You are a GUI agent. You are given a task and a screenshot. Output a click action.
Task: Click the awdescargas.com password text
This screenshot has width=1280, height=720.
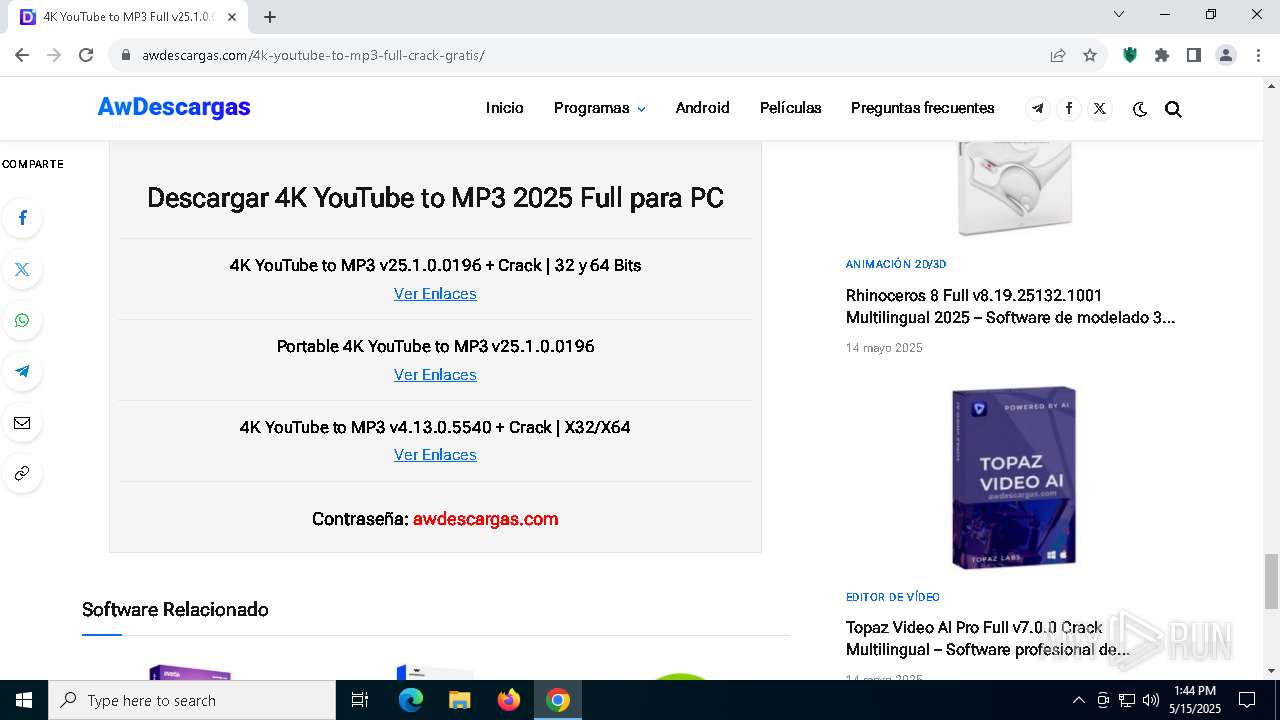[x=486, y=519]
